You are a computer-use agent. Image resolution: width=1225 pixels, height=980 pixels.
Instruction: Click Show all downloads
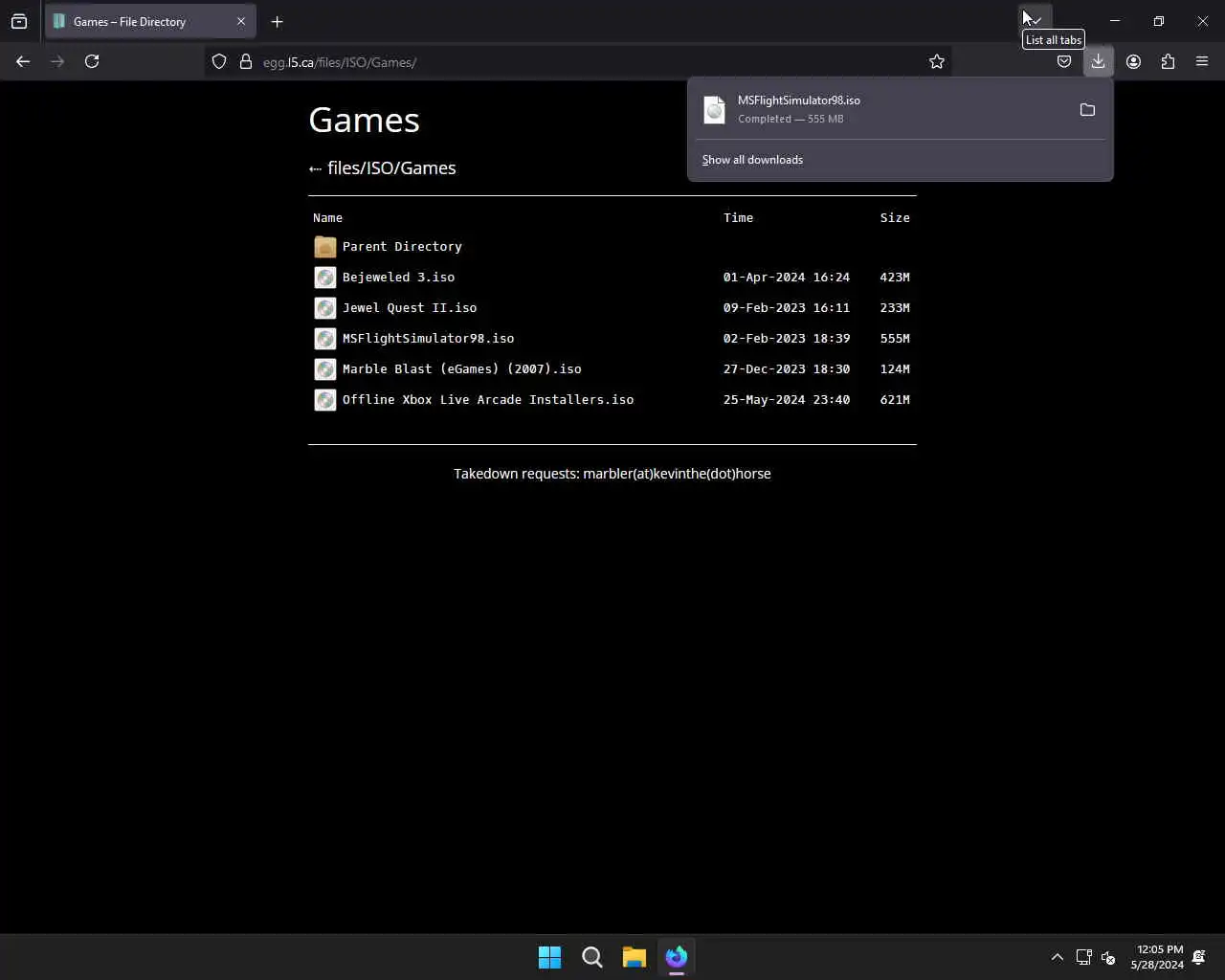(752, 160)
